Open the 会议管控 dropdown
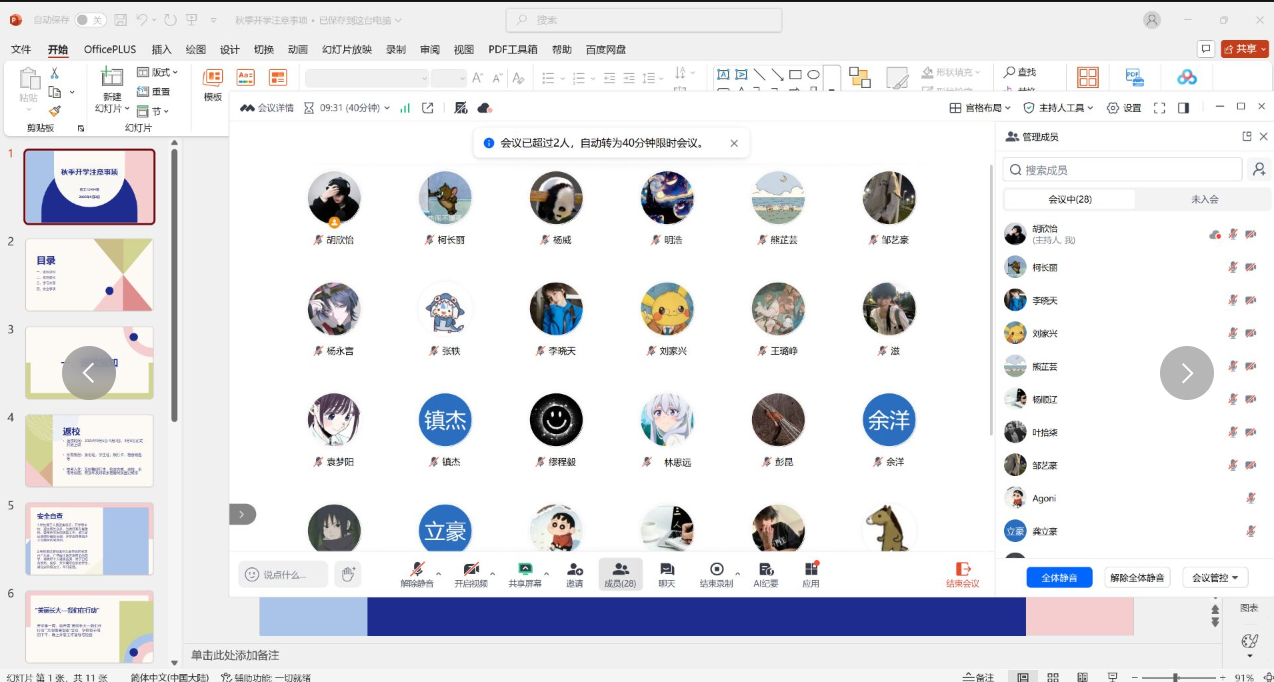The image size is (1274, 682). pyautogui.click(x=1215, y=578)
